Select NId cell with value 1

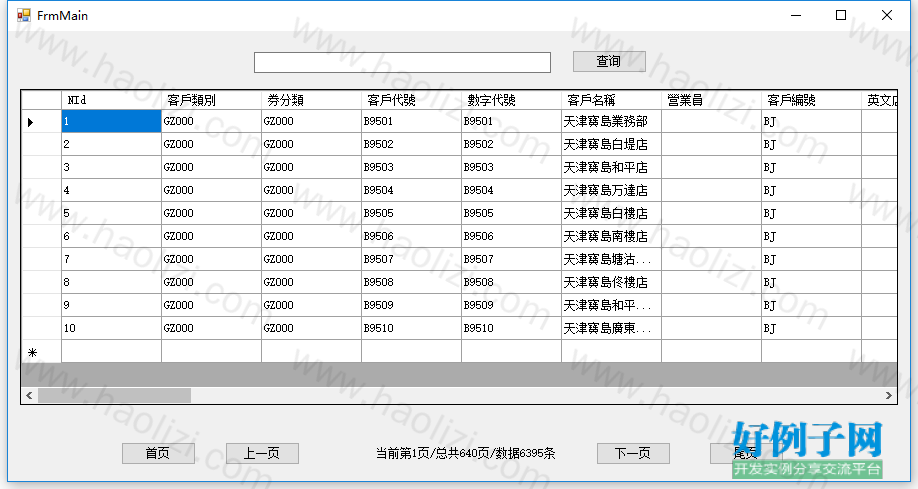point(111,121)
